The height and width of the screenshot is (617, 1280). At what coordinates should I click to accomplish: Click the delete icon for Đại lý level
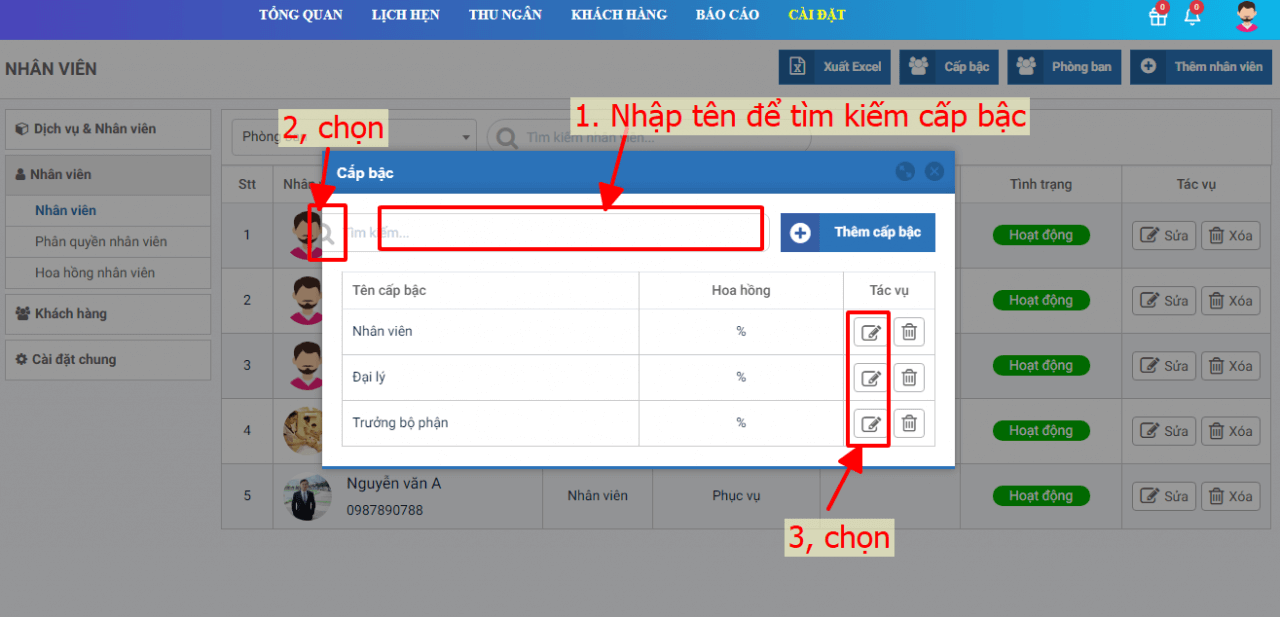pos(909,378)
